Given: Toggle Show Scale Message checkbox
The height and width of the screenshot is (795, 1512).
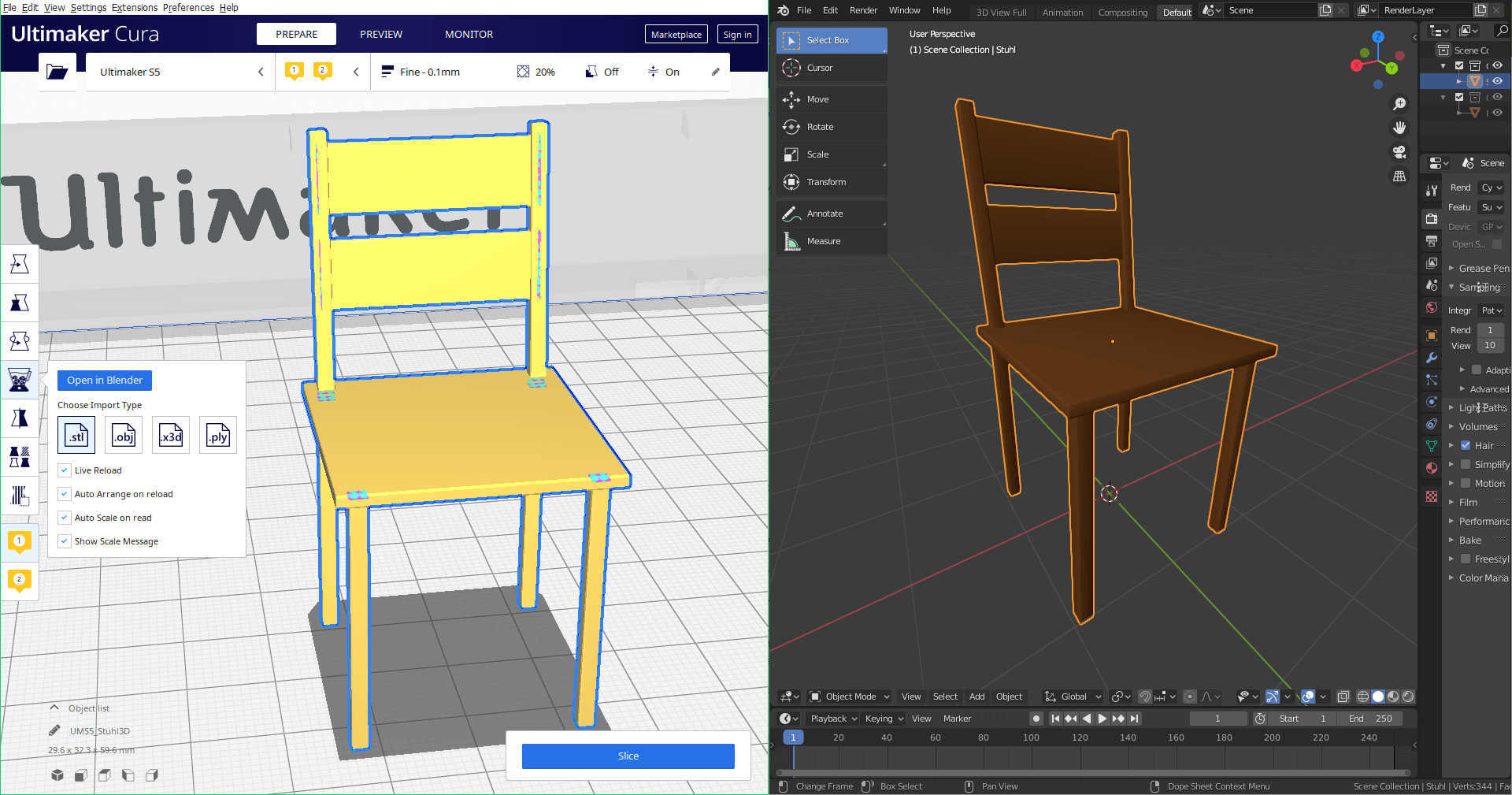Looking at the screenshot, I should [65, 541].
